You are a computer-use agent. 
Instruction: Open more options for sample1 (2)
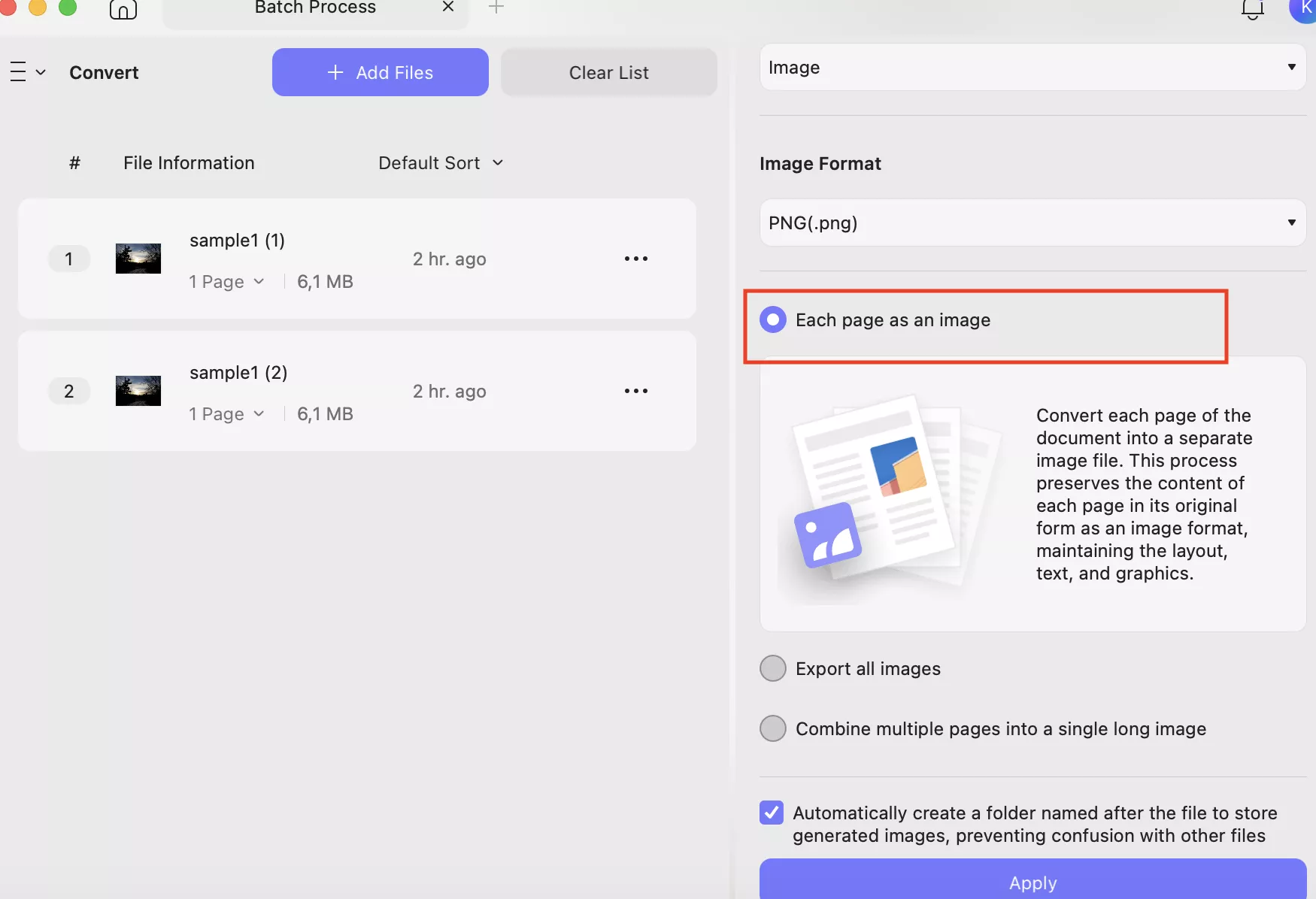(x=636, y=391)
